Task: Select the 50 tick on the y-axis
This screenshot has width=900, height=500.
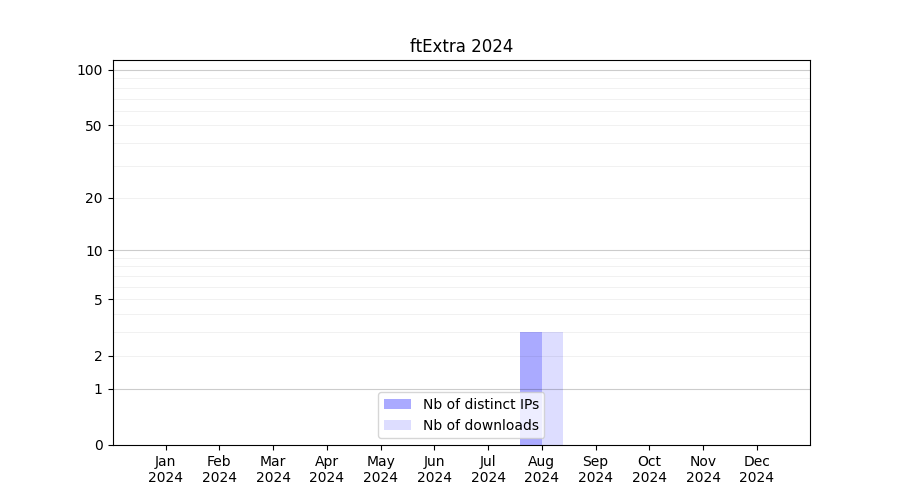Action: (x=94, y=126)
